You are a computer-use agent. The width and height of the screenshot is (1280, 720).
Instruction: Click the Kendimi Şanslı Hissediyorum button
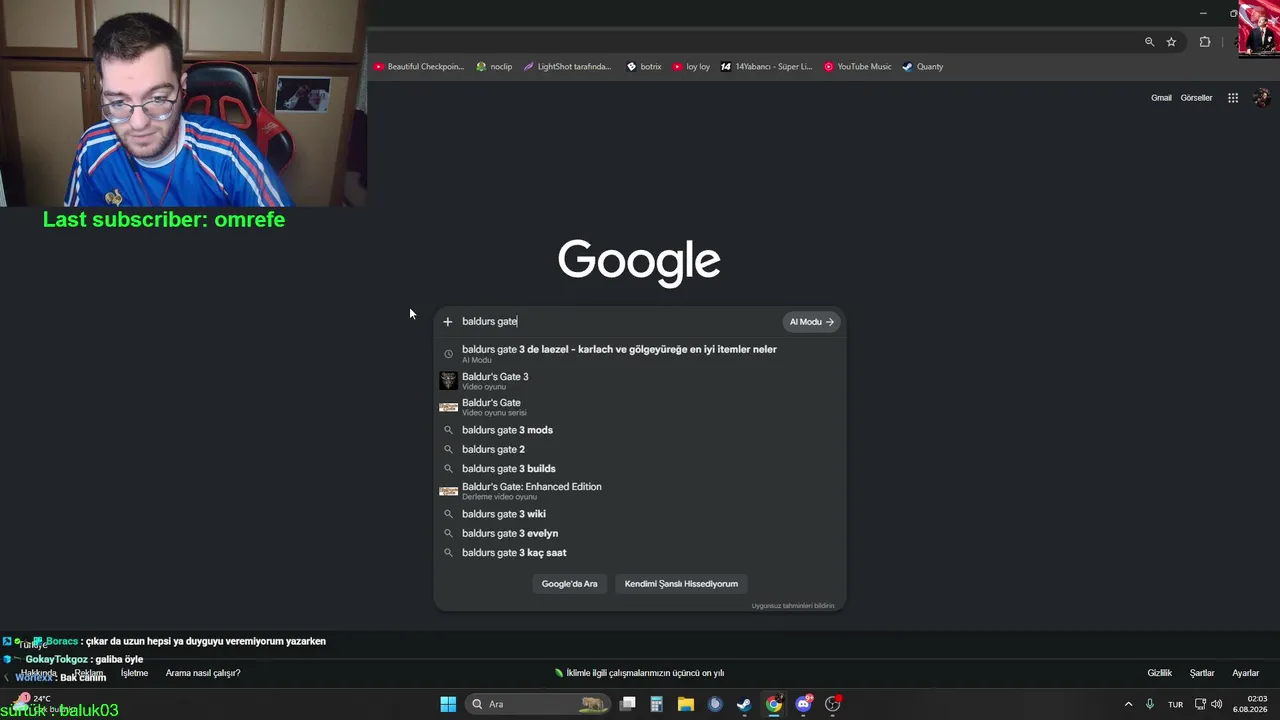pos(681,584)
